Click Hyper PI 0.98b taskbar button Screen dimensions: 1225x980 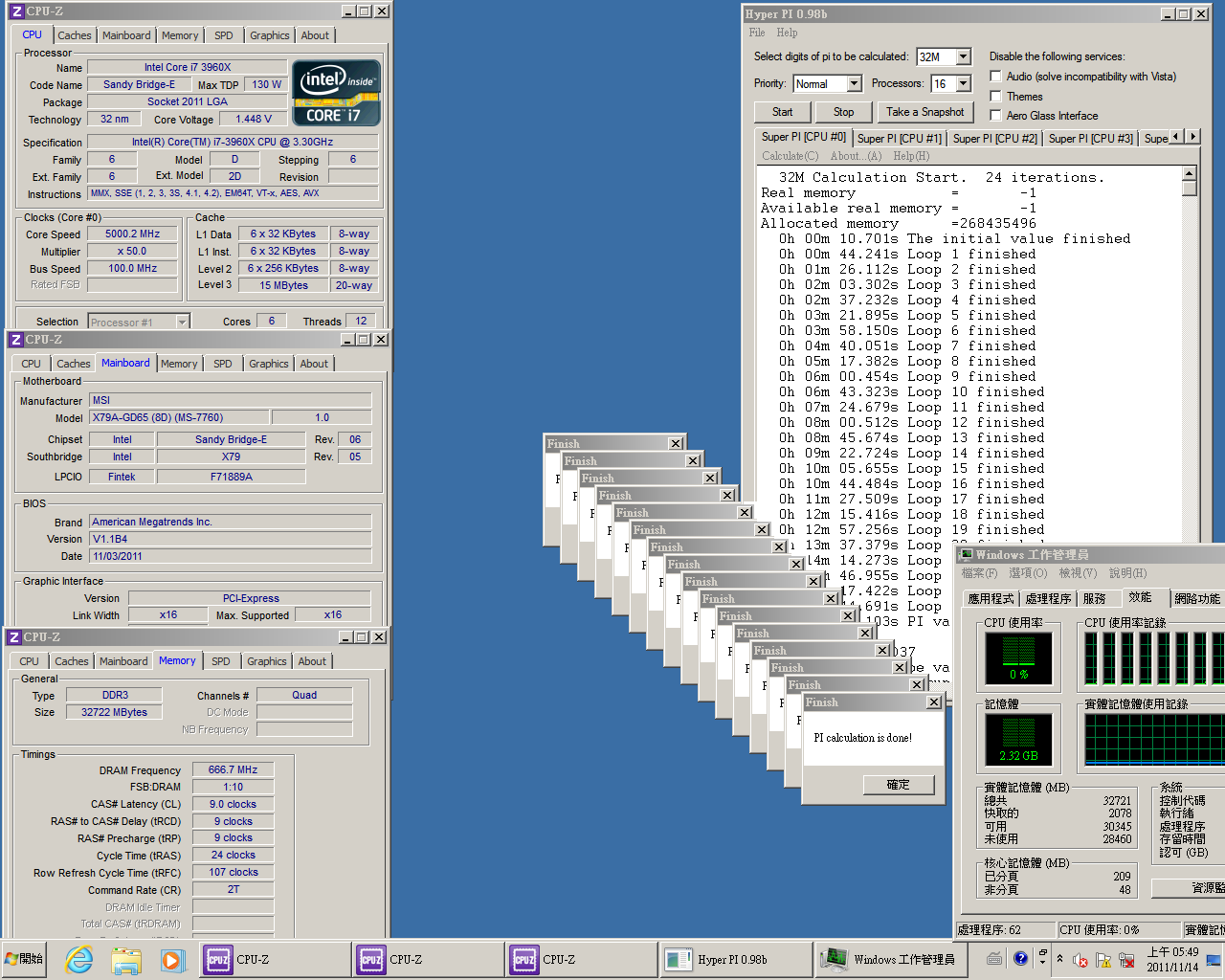point(735,959)
